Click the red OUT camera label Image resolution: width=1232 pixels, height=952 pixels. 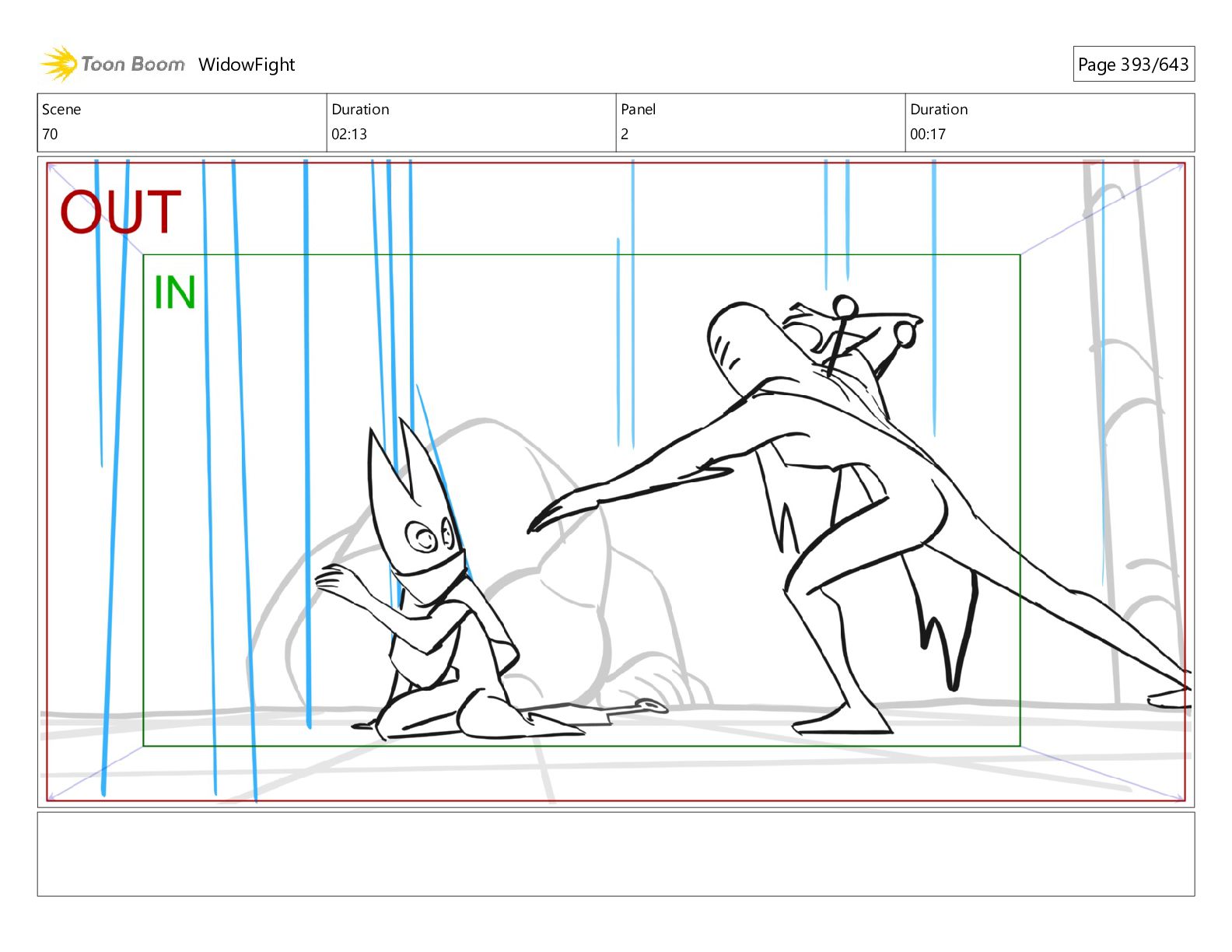pos(121,212)
